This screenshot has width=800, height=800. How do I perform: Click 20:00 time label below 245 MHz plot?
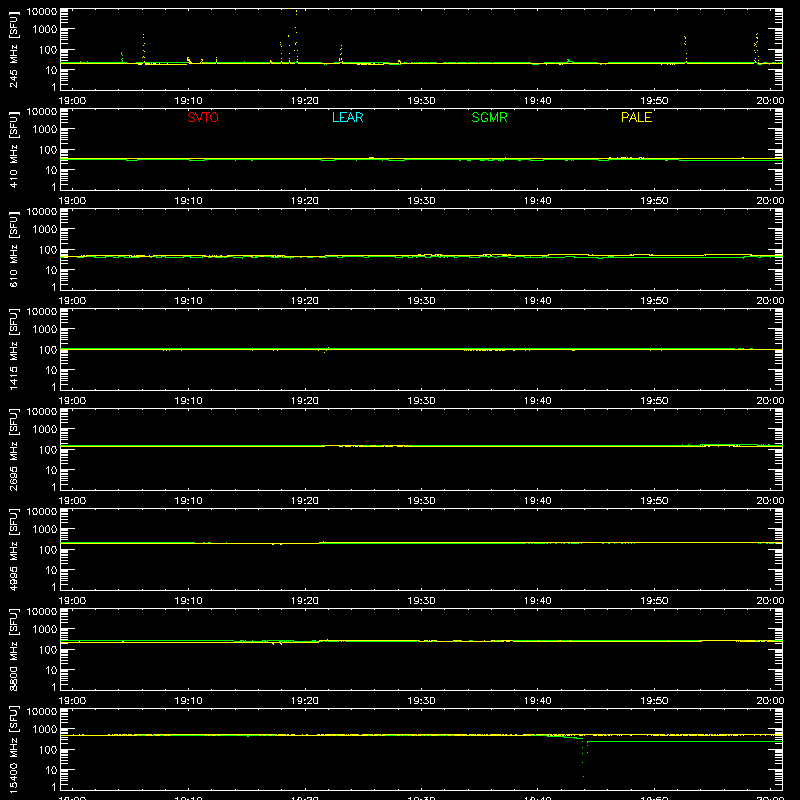pyautogui.click(x=770, y=101)
